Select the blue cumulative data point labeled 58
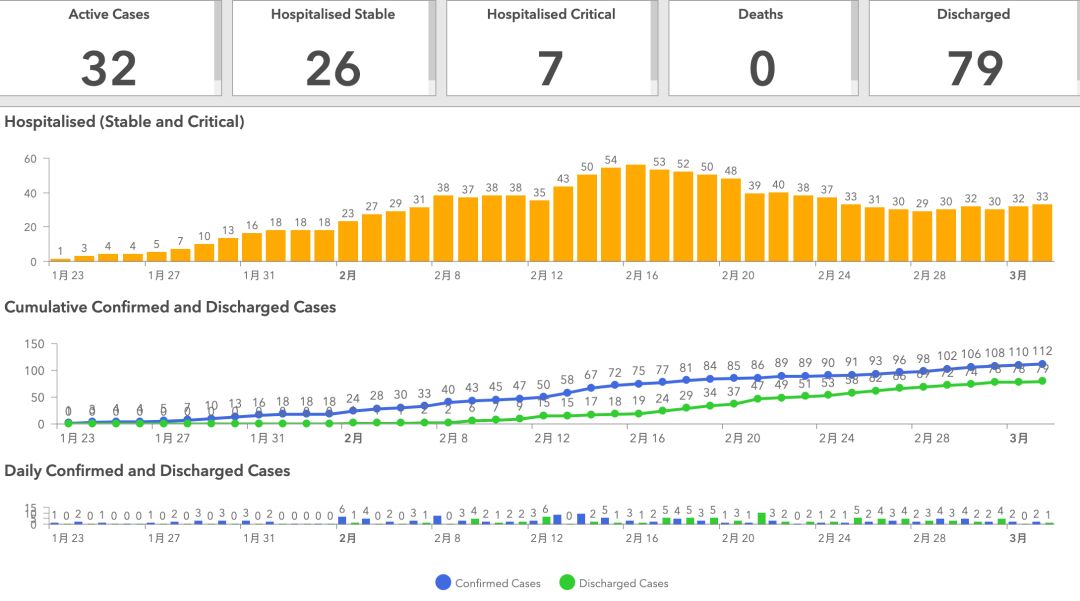 point(567,393)
